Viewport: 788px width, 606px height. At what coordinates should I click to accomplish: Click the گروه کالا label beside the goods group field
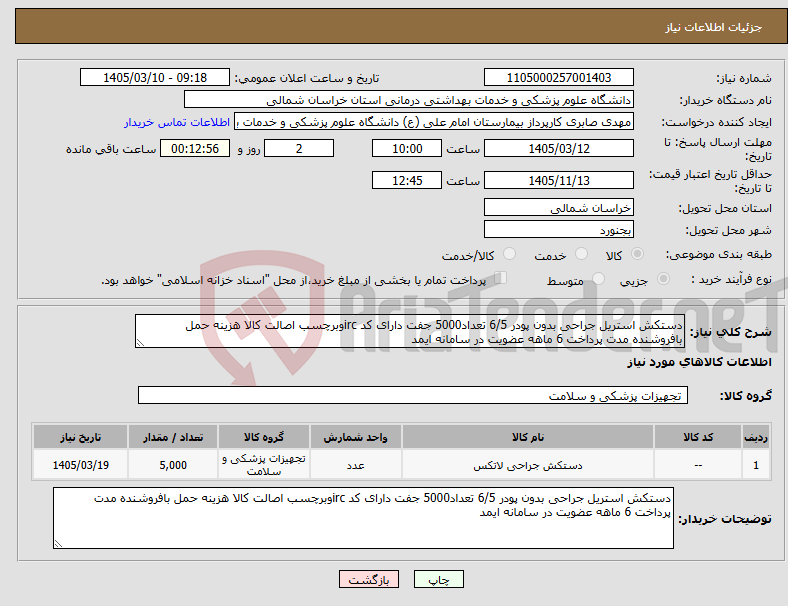tap(746, 395)
